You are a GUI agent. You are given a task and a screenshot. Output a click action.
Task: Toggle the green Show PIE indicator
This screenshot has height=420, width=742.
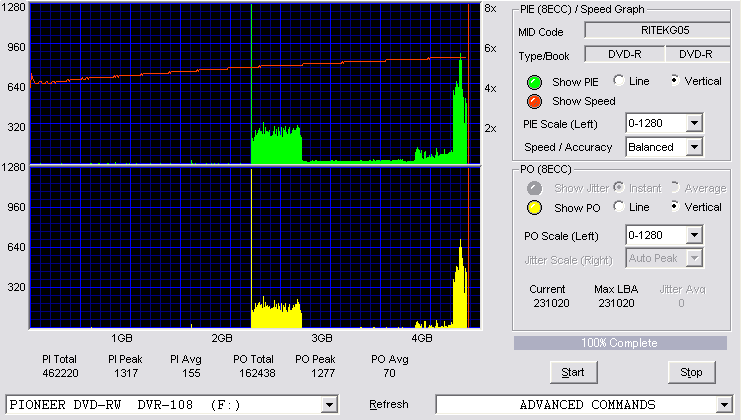tap(534, 82)
